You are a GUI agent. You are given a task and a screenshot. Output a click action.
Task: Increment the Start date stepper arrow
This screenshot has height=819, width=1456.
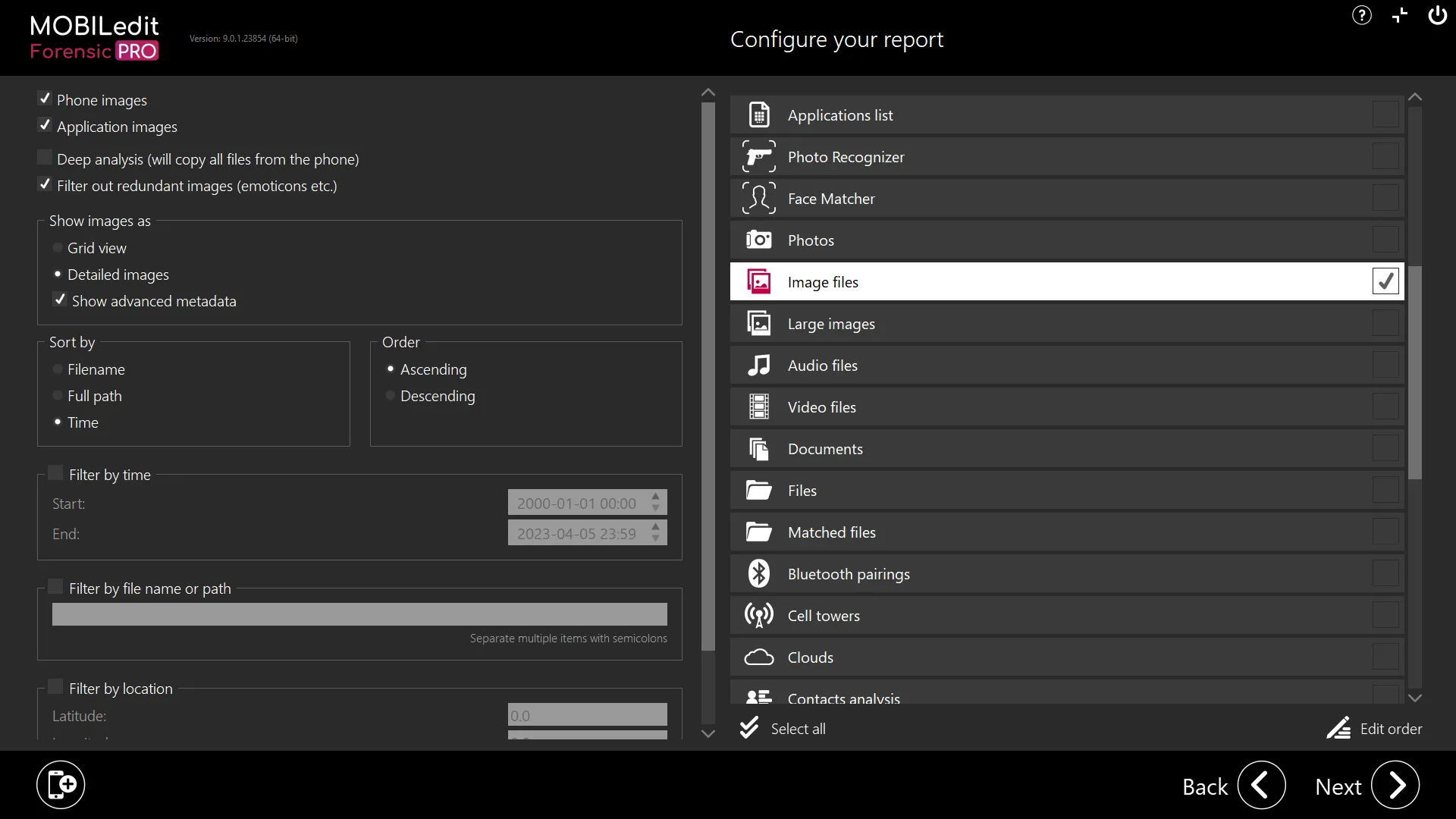click(654, 497)
